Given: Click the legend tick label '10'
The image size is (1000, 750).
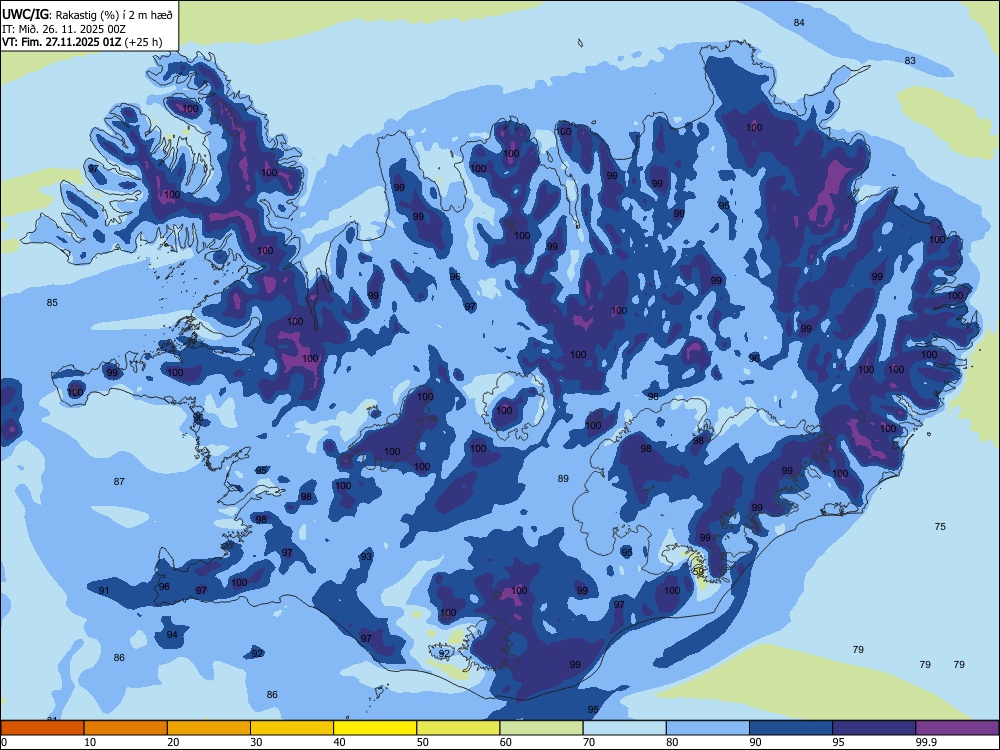Looking at the screenshot, I should click(90, 742).
